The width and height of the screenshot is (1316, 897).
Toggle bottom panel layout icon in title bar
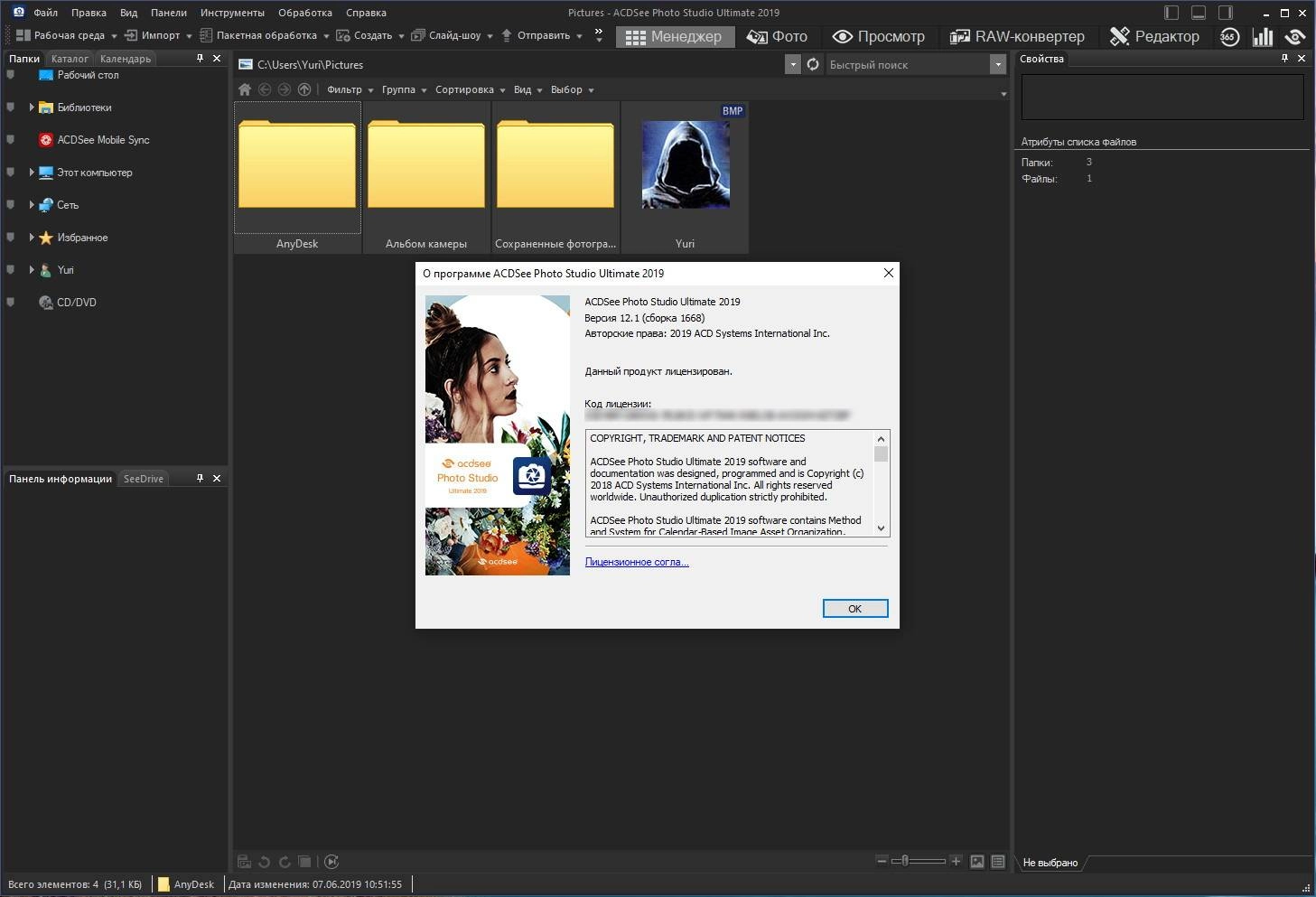pyautogui.click(x=1199, y=13)
